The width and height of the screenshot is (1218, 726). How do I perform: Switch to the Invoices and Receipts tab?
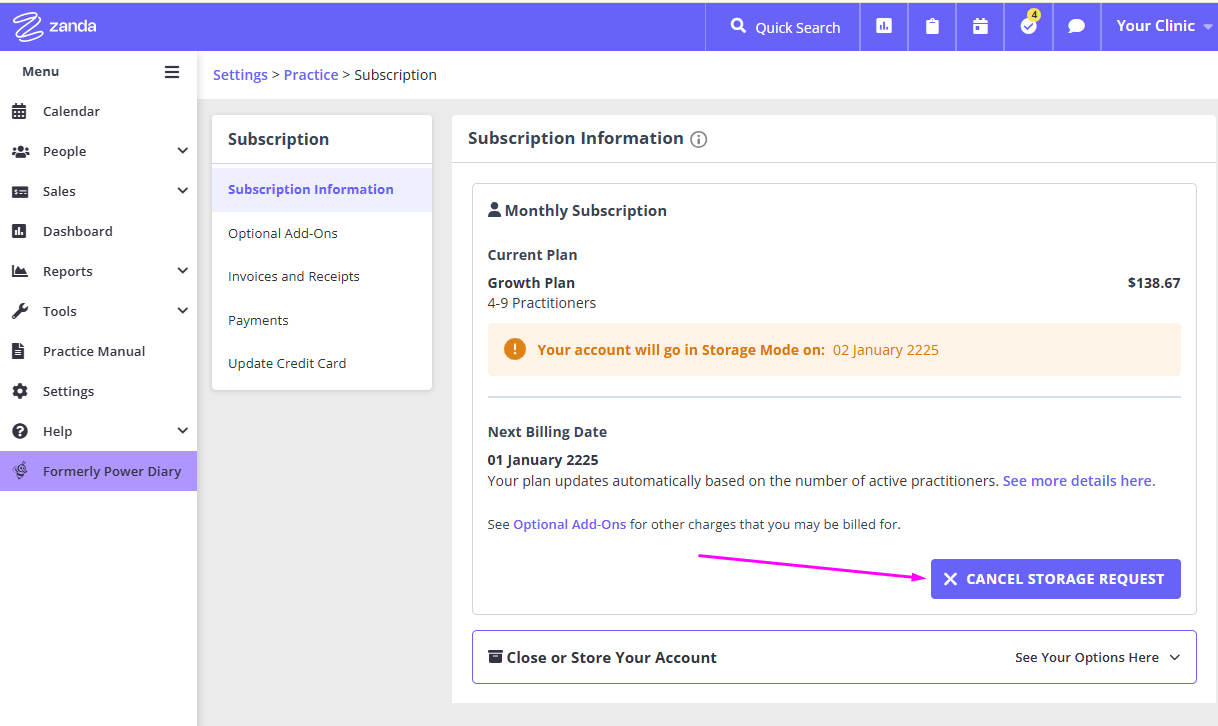[293, 276]
